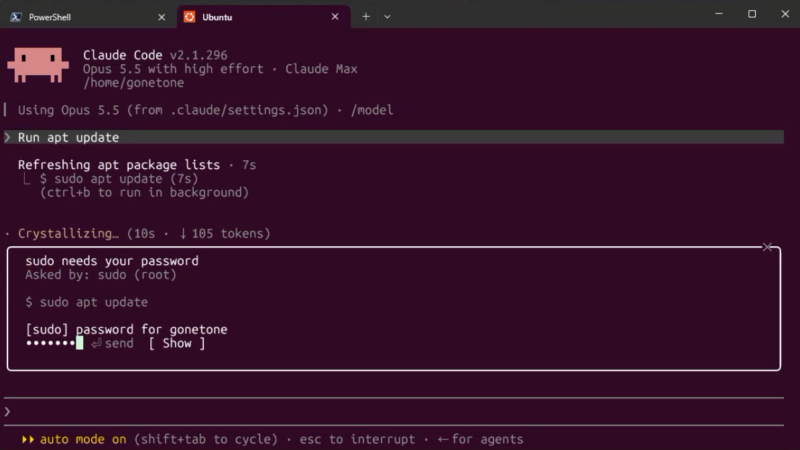Viewport: 800px width, 450px height.
Task: Open the new tab profile dropdown
Action: click(x=387, y=17)
